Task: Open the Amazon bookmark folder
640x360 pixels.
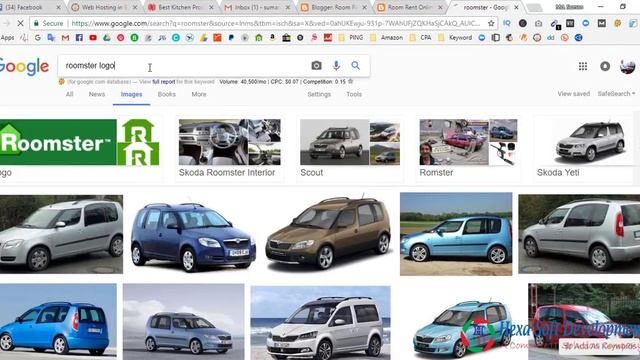Action: (386, 38)
